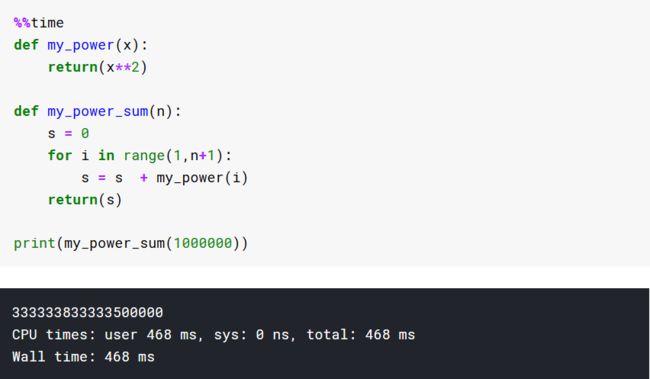This screenshot has height=379, width=650.
Task: Click the 'range' builtin in the loop
Action: point(144,156)
